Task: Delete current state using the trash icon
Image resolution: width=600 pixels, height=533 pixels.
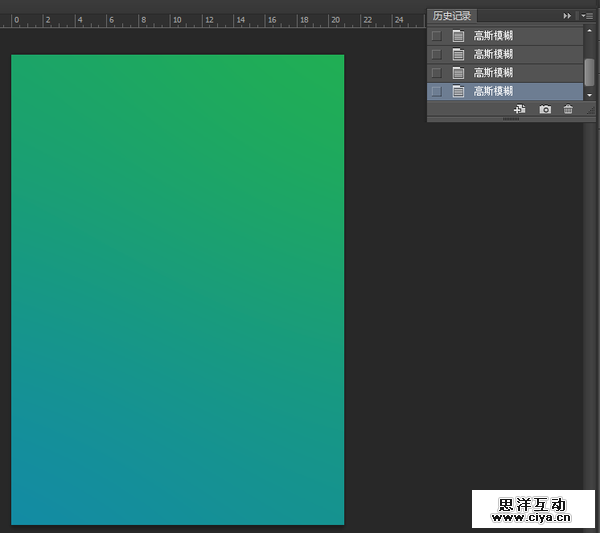Action: (568, 109)
